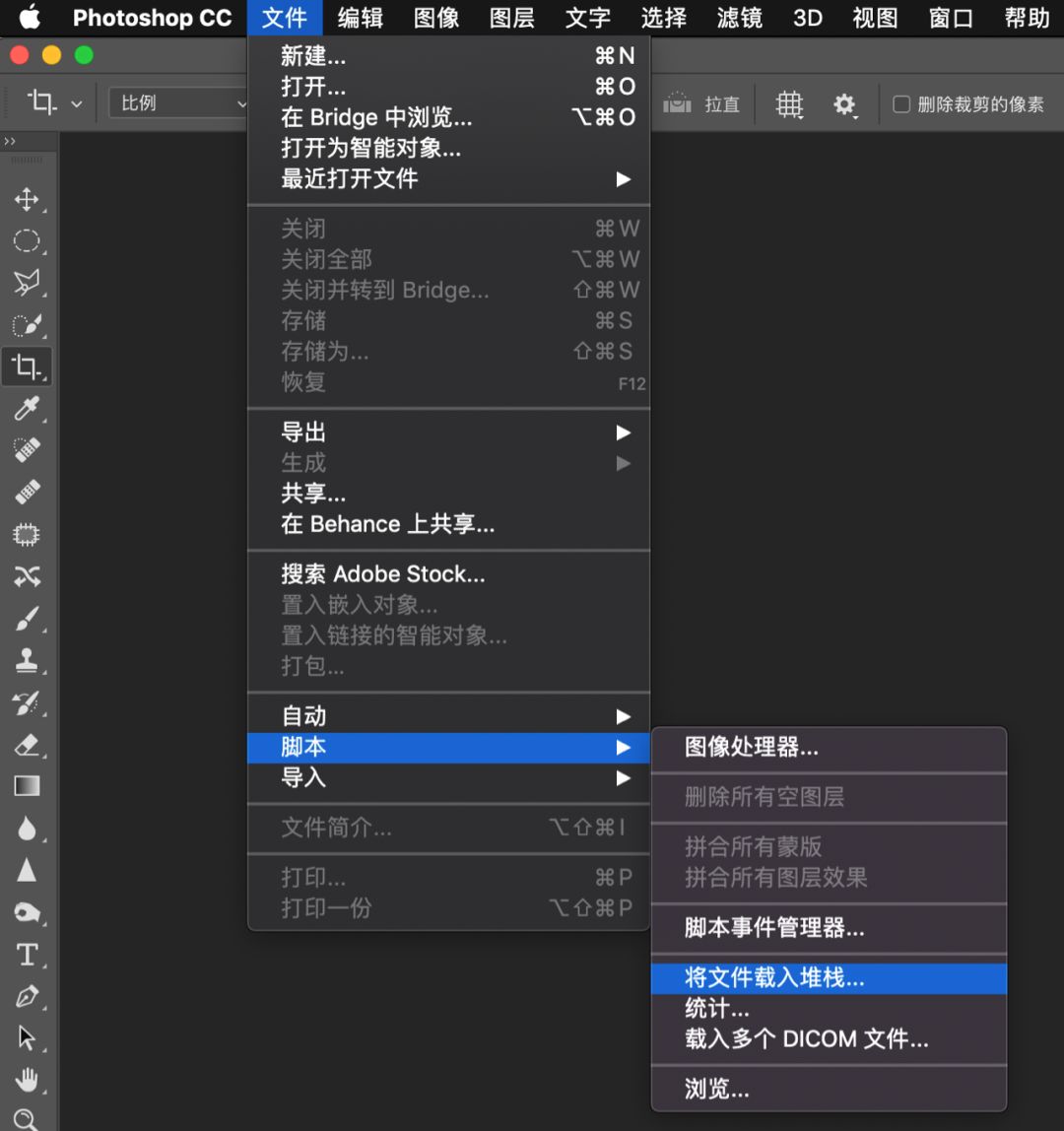Open the crop overlay grid options dropdown
Viewport: 1064px width, 1131px height.
tap(788, 103)
